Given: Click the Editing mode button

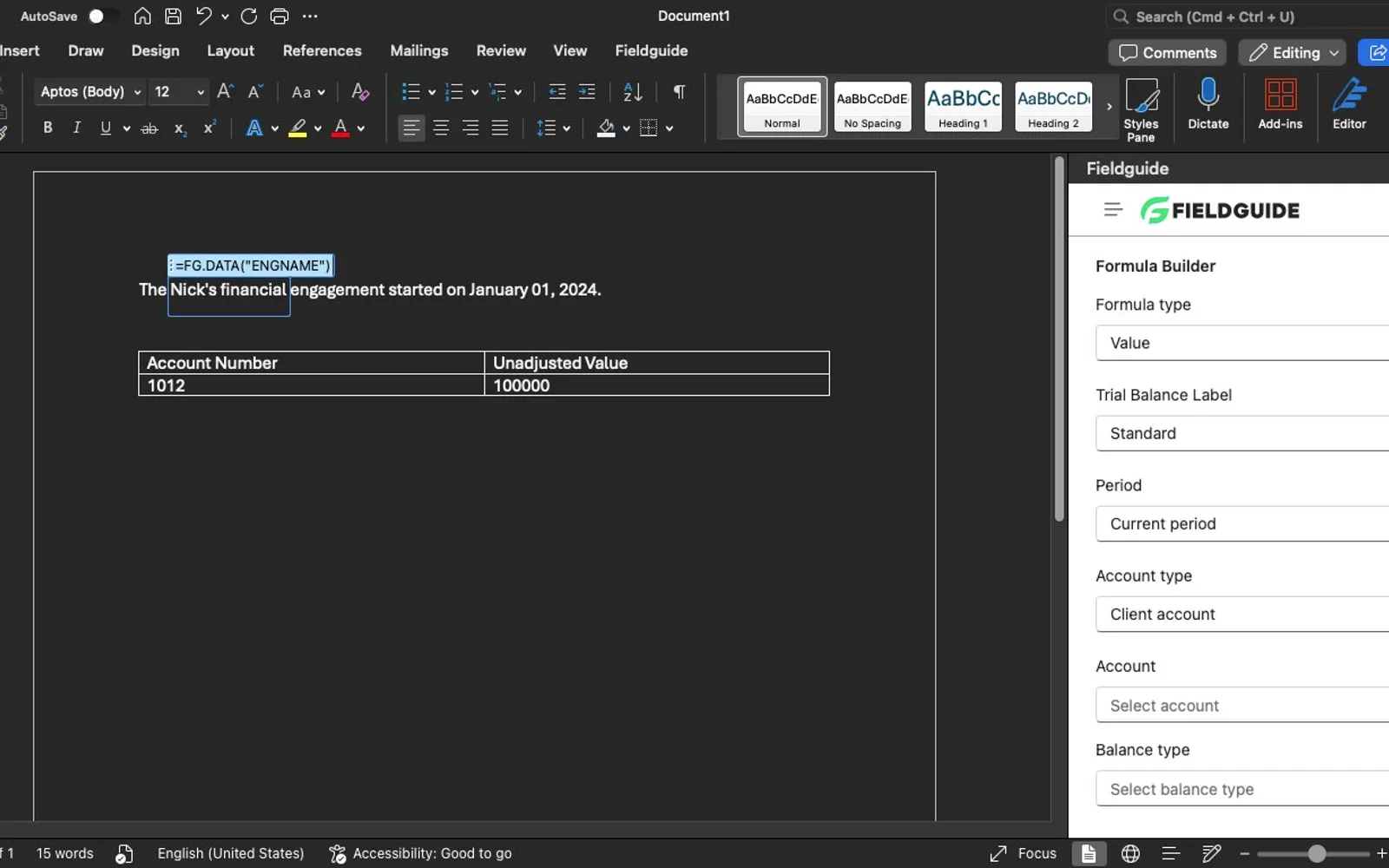Looking at the screenshot, I should (x=1293, y=53).
